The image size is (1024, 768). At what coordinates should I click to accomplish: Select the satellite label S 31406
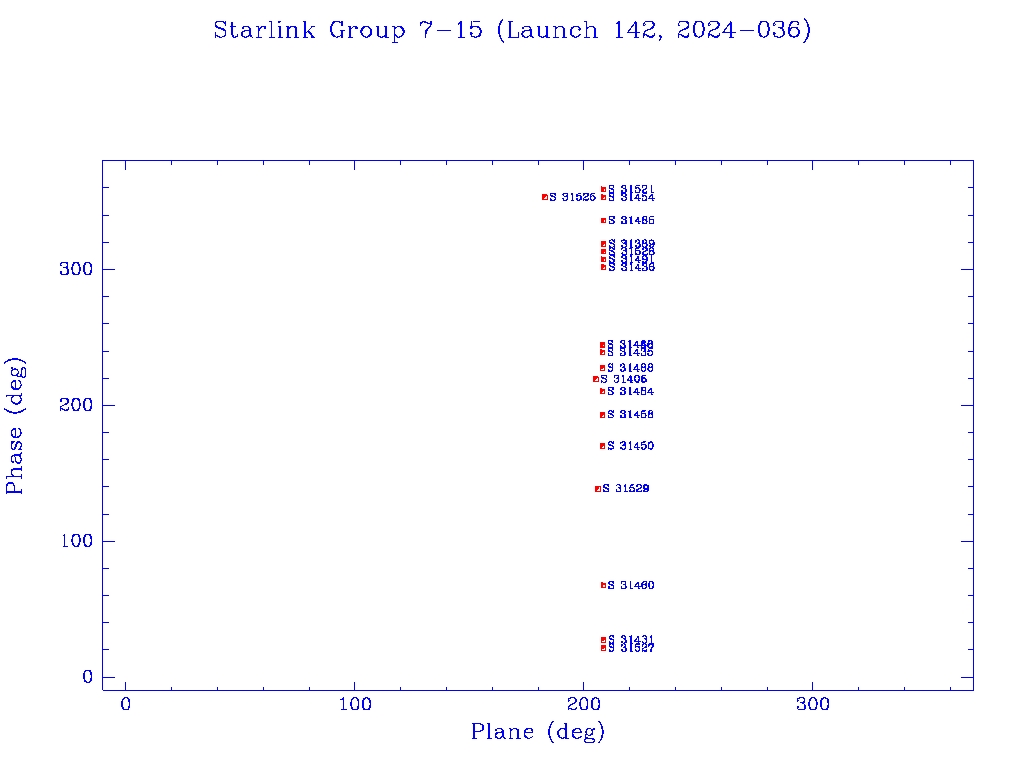tap(624, 379)
